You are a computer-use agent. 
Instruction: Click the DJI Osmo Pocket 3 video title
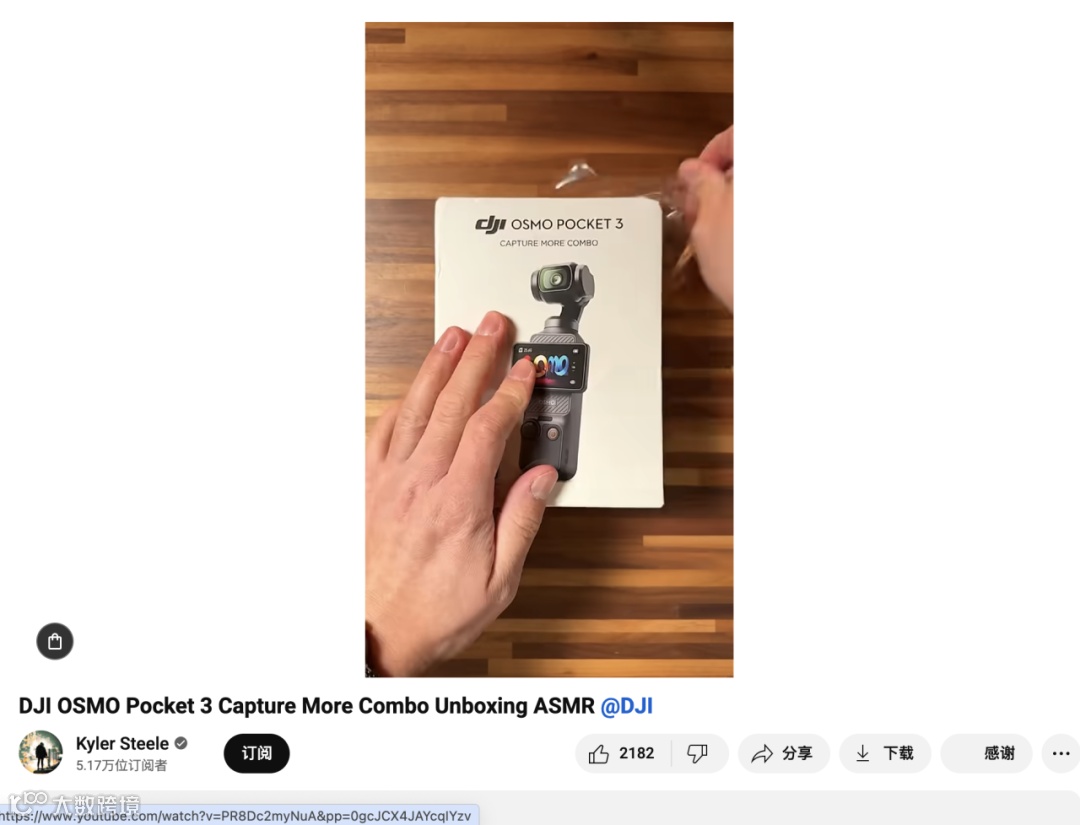tap(307, 706)
